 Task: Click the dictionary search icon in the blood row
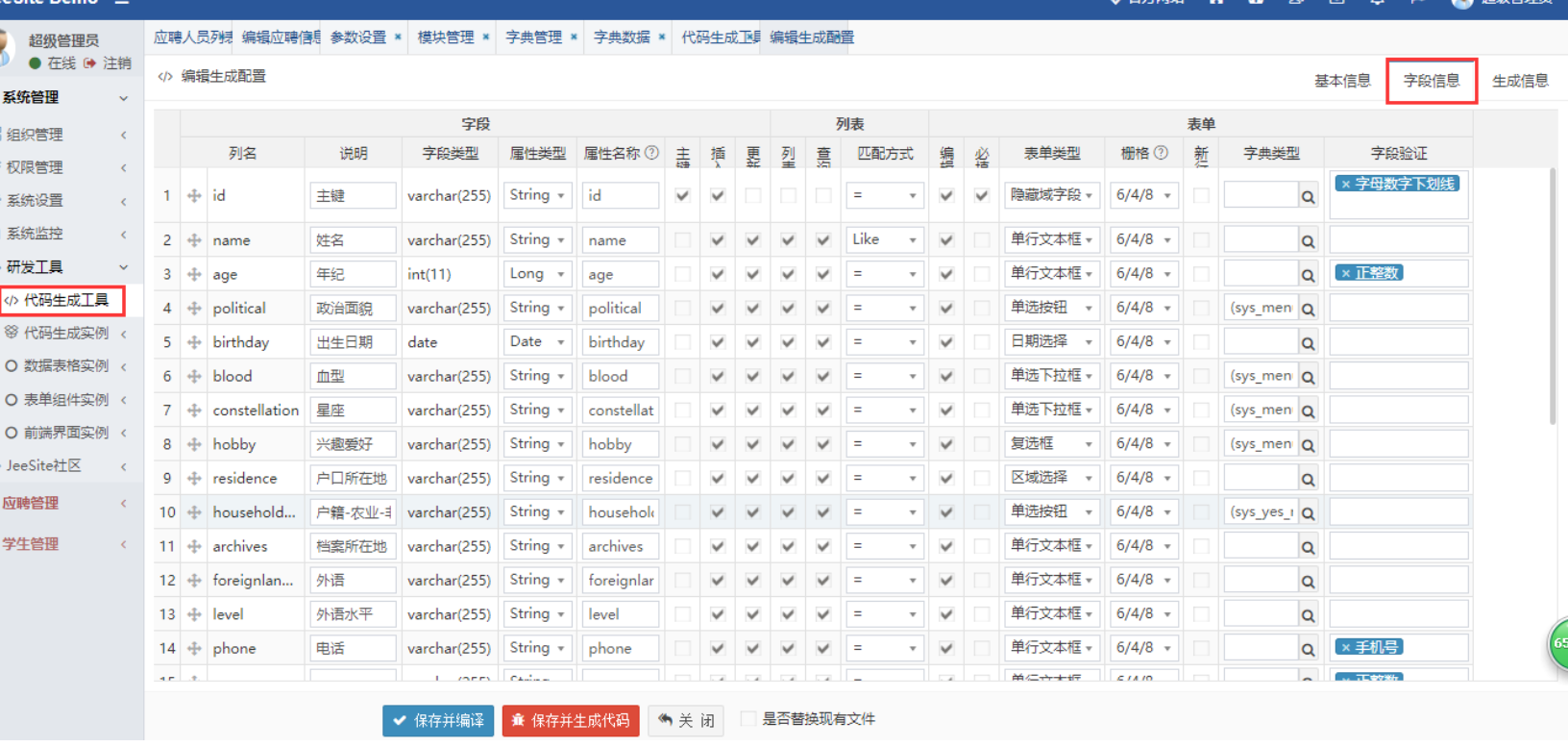pos(1308,378)
